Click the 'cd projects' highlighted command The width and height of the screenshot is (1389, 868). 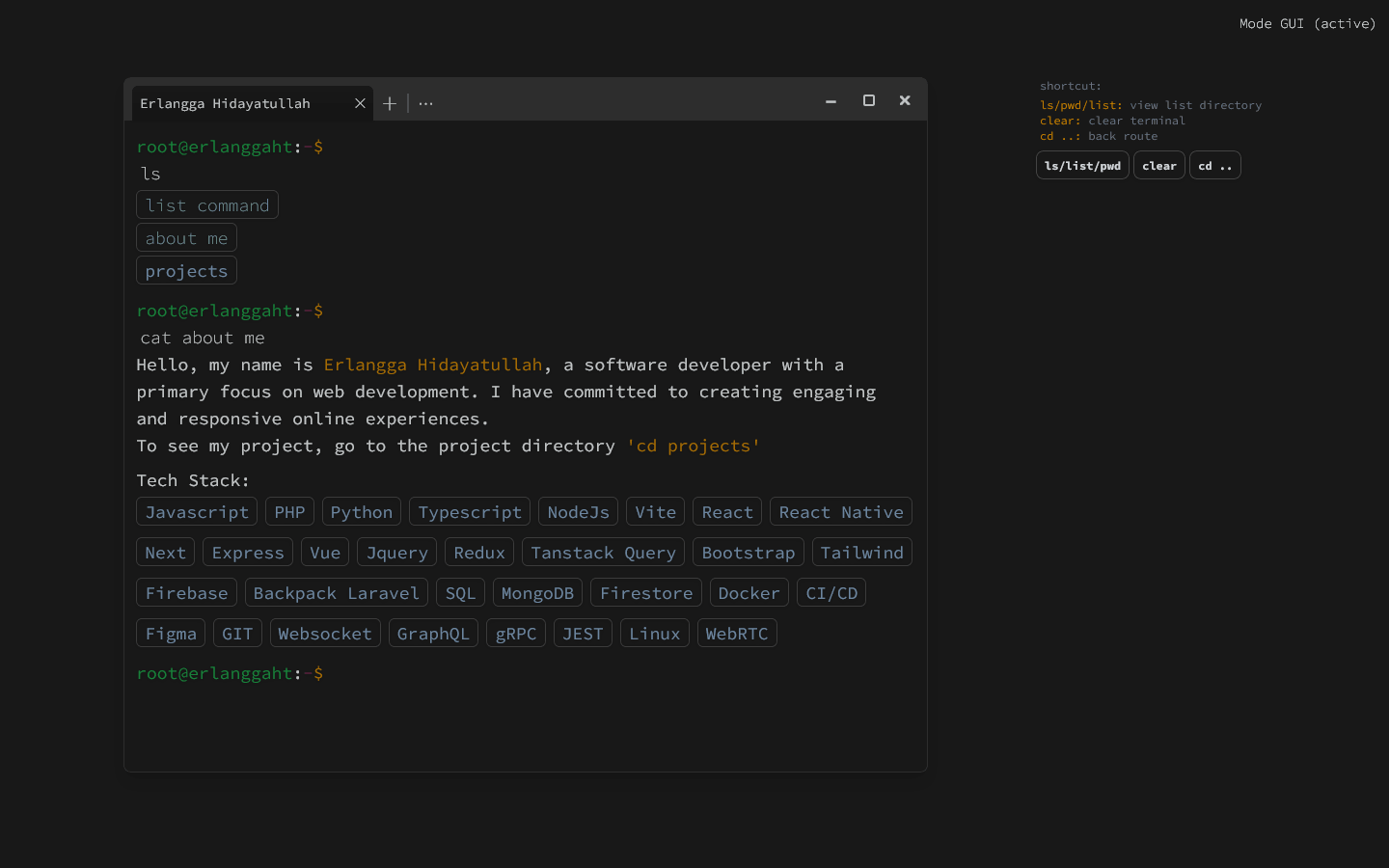click(694, 446)
